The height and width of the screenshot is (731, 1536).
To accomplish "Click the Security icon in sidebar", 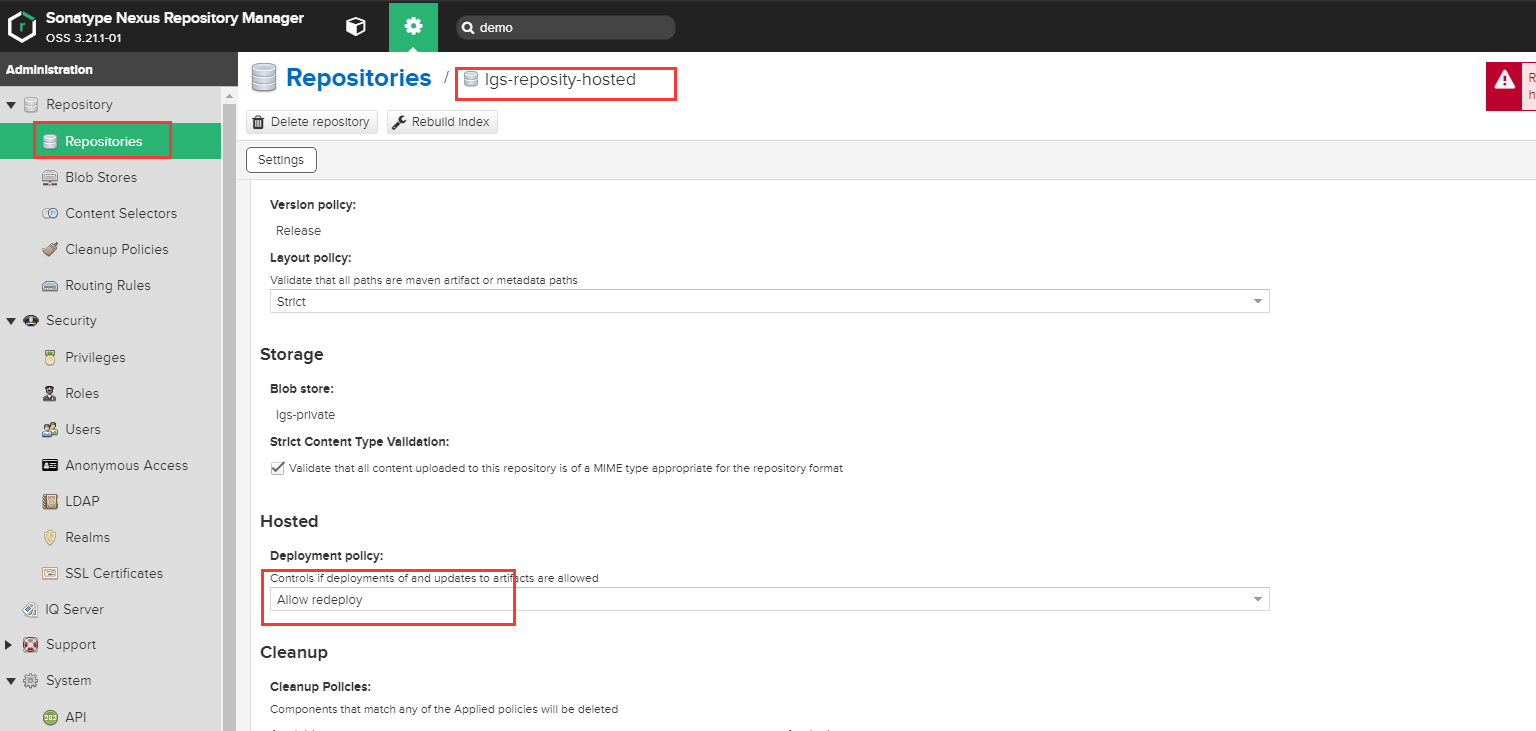I will tap(30, 321).
